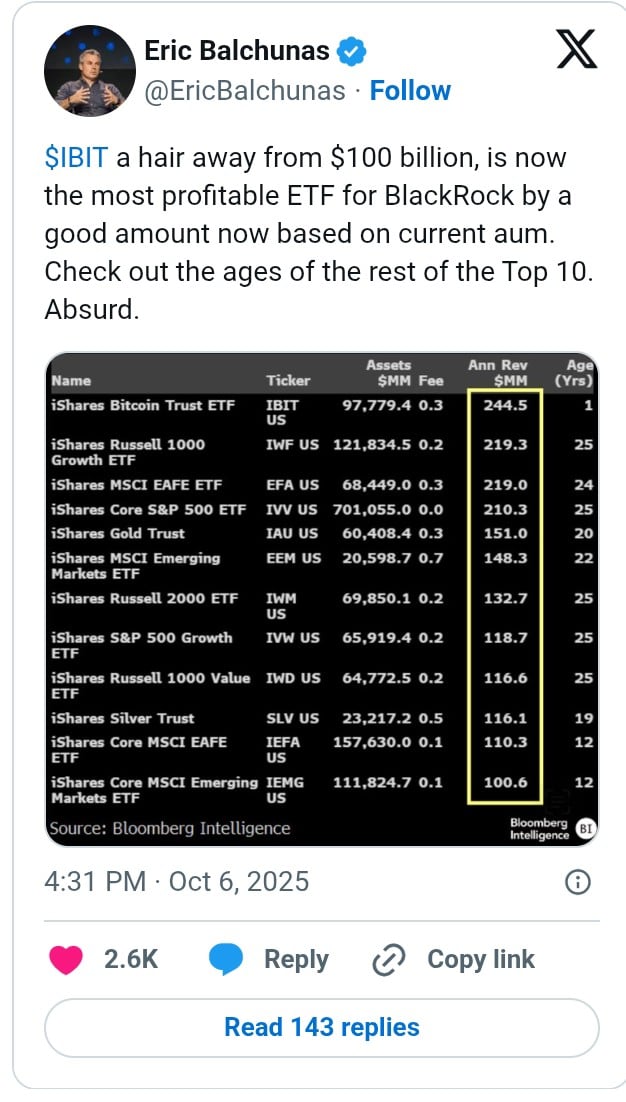Click Eric Balchunas profile avatar

click(x=90, y=71)
